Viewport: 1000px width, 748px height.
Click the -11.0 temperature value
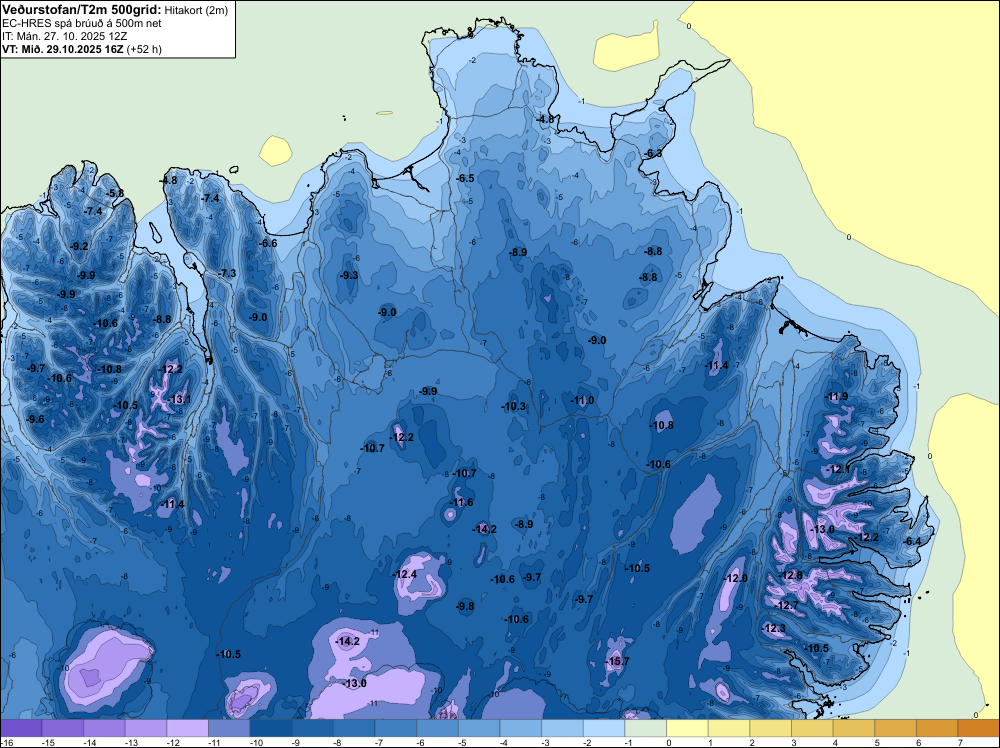[582, 400]
